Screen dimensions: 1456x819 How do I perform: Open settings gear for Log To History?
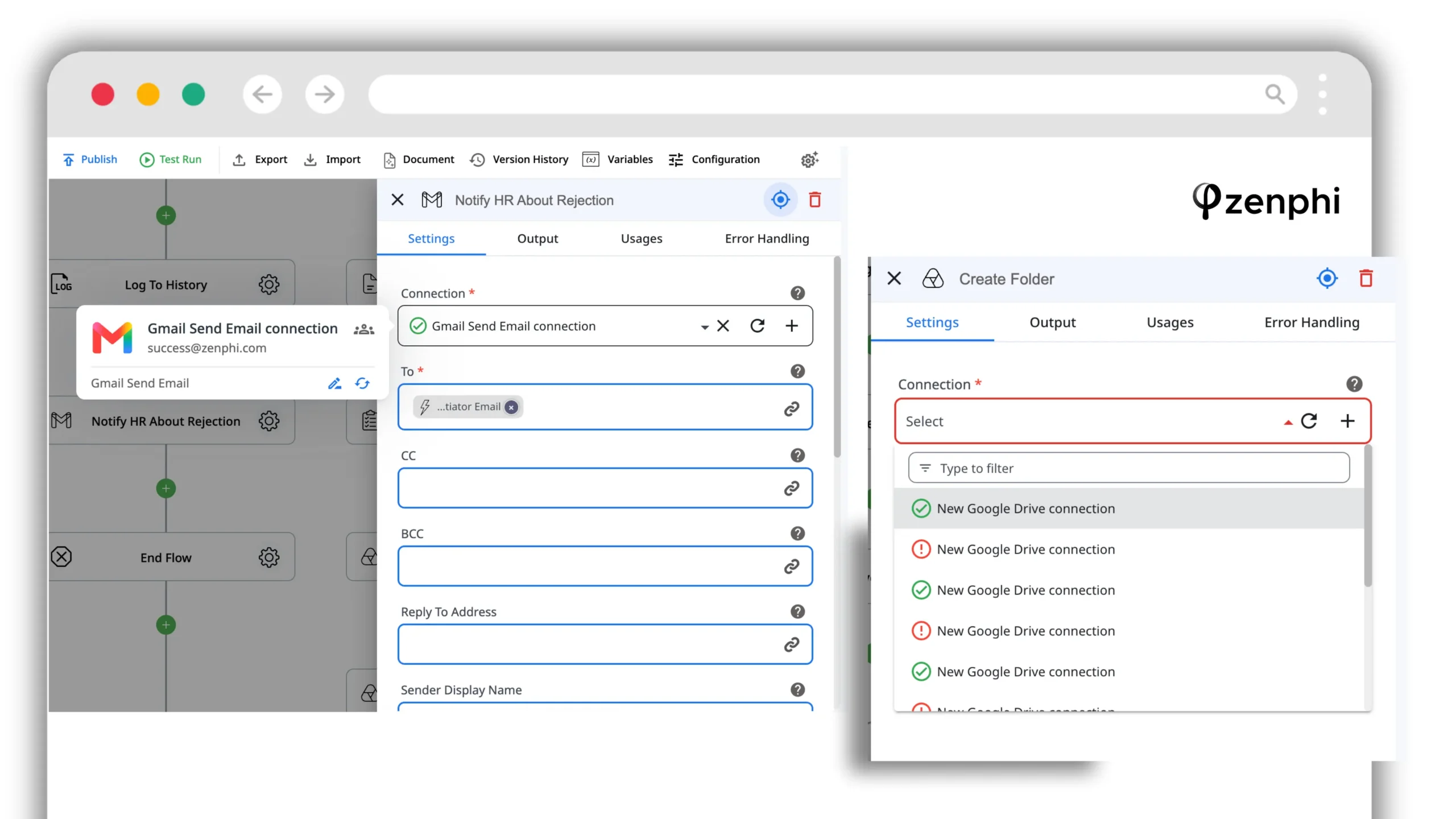[x=269, y=284]
